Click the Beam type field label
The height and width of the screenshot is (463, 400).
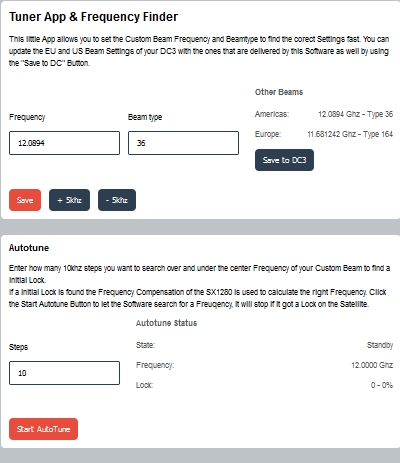point(145,117)
